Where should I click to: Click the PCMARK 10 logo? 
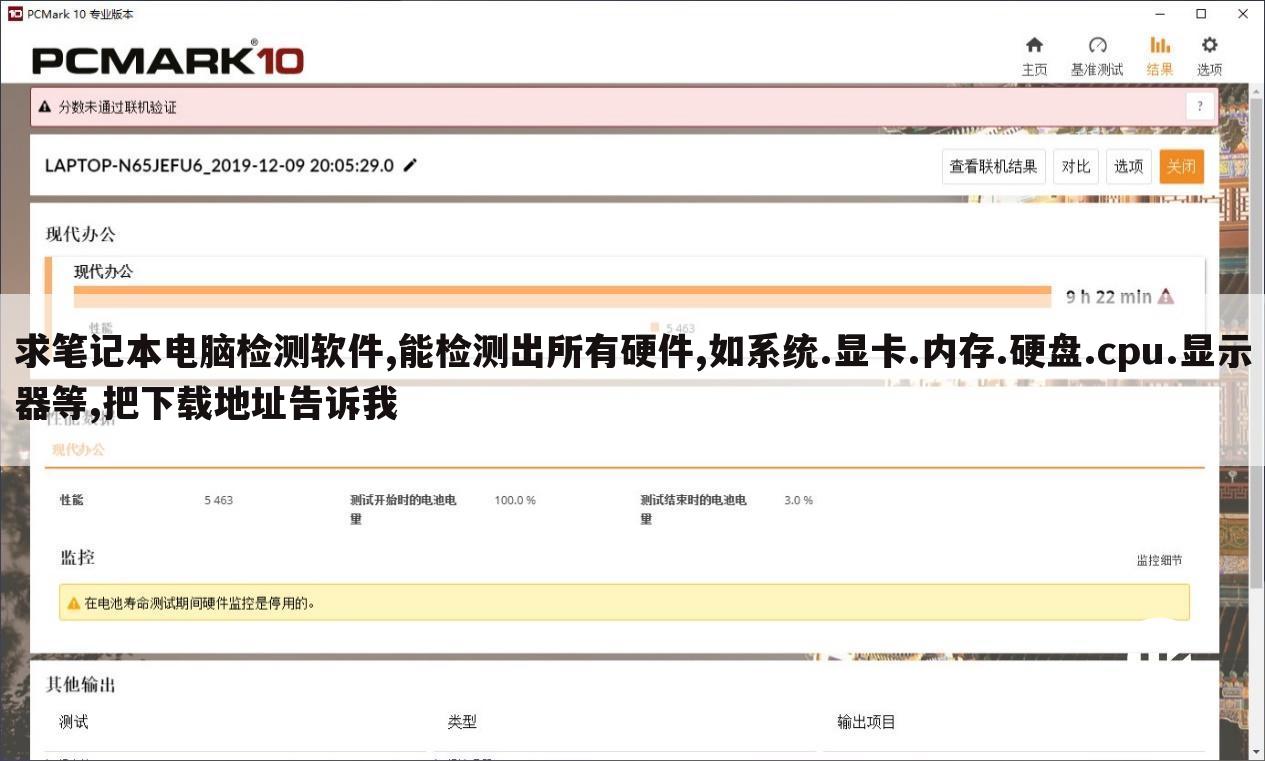click(165, 59)
